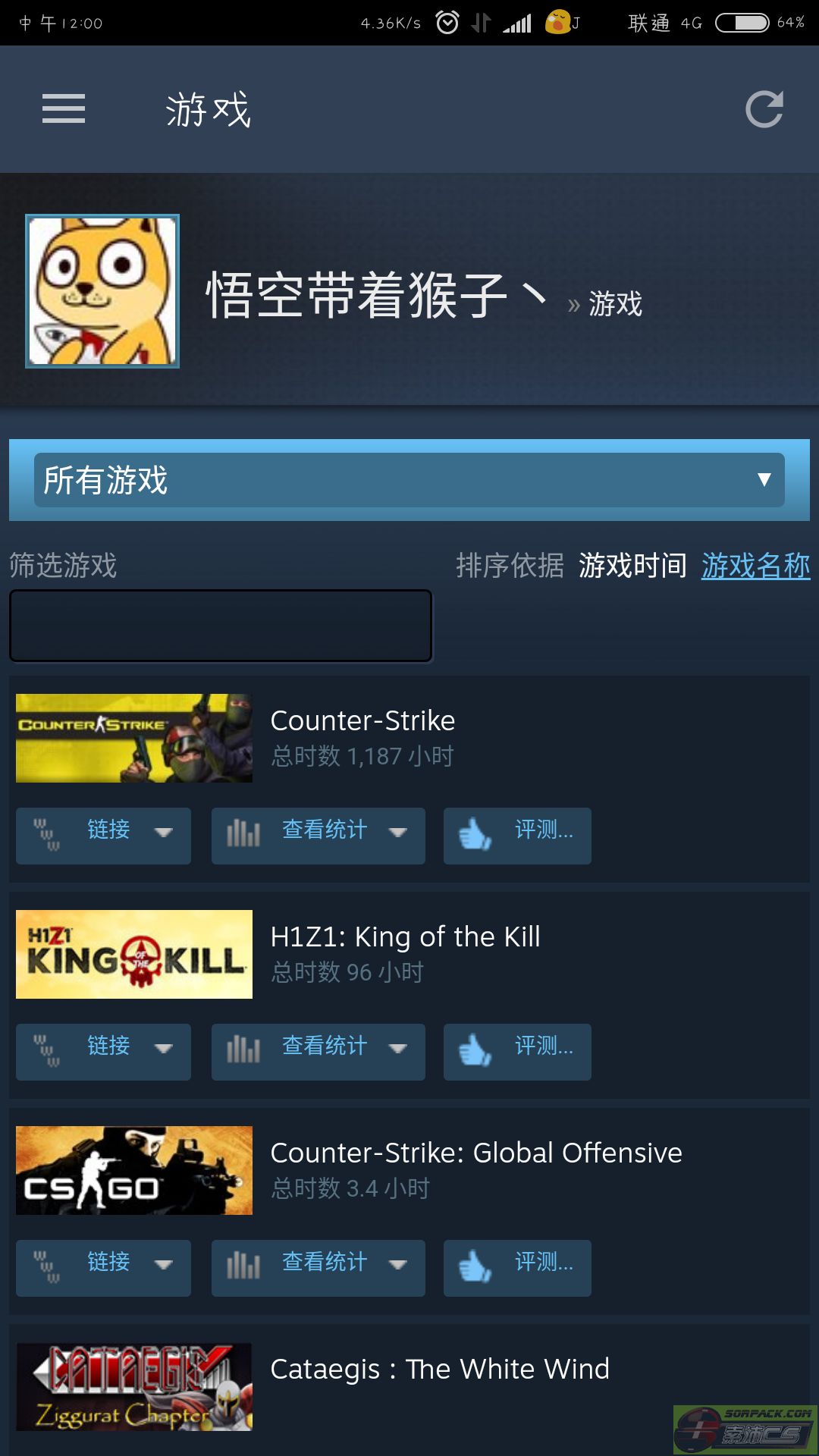Sort games by 游戏名称 link

tap(755, 566)
